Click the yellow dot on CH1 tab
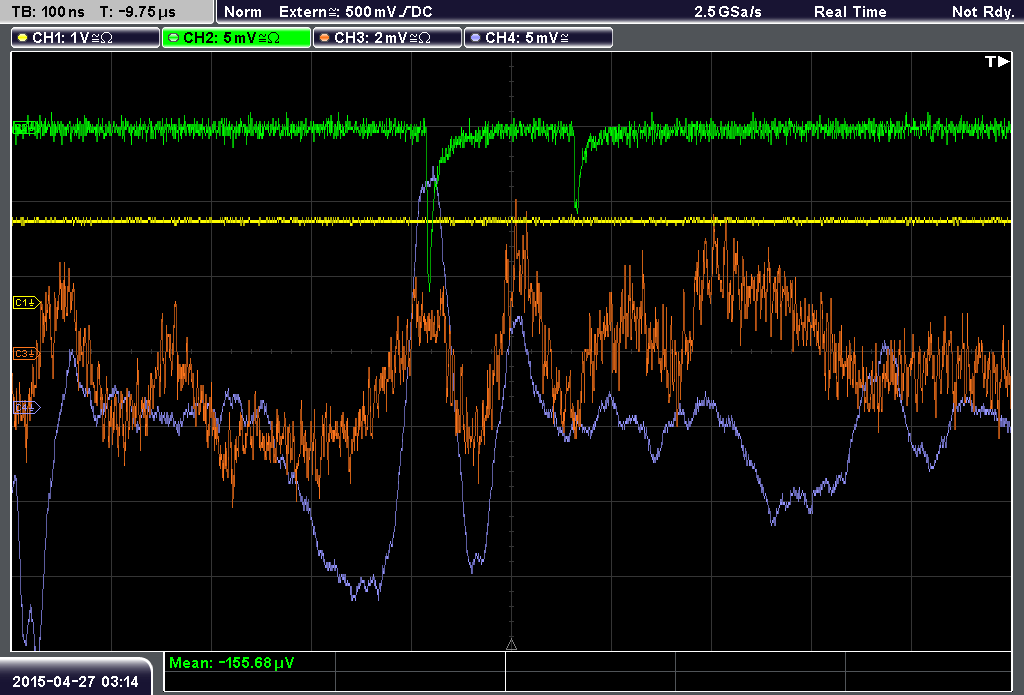The image size is (1024, 695). (22, 38)
